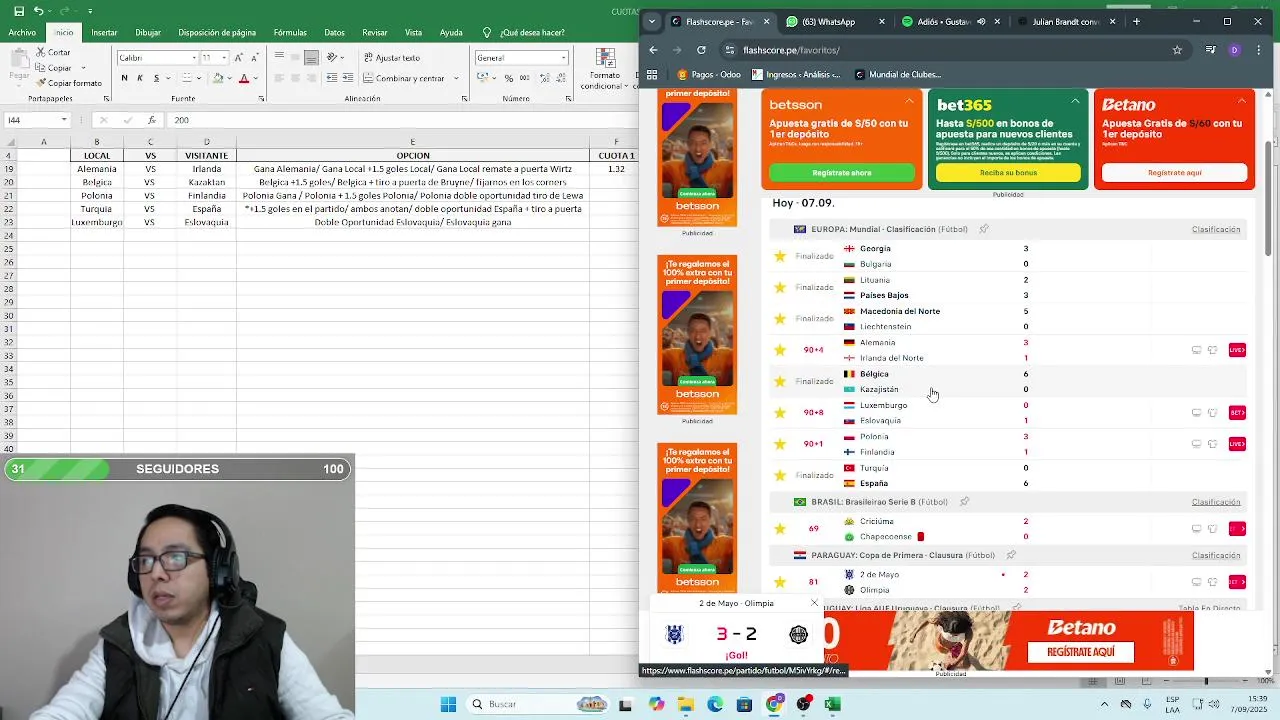The height and width of the screenshot is (720, 1280).
Task: Reload the Flashscore page
Action: [701, 50]
